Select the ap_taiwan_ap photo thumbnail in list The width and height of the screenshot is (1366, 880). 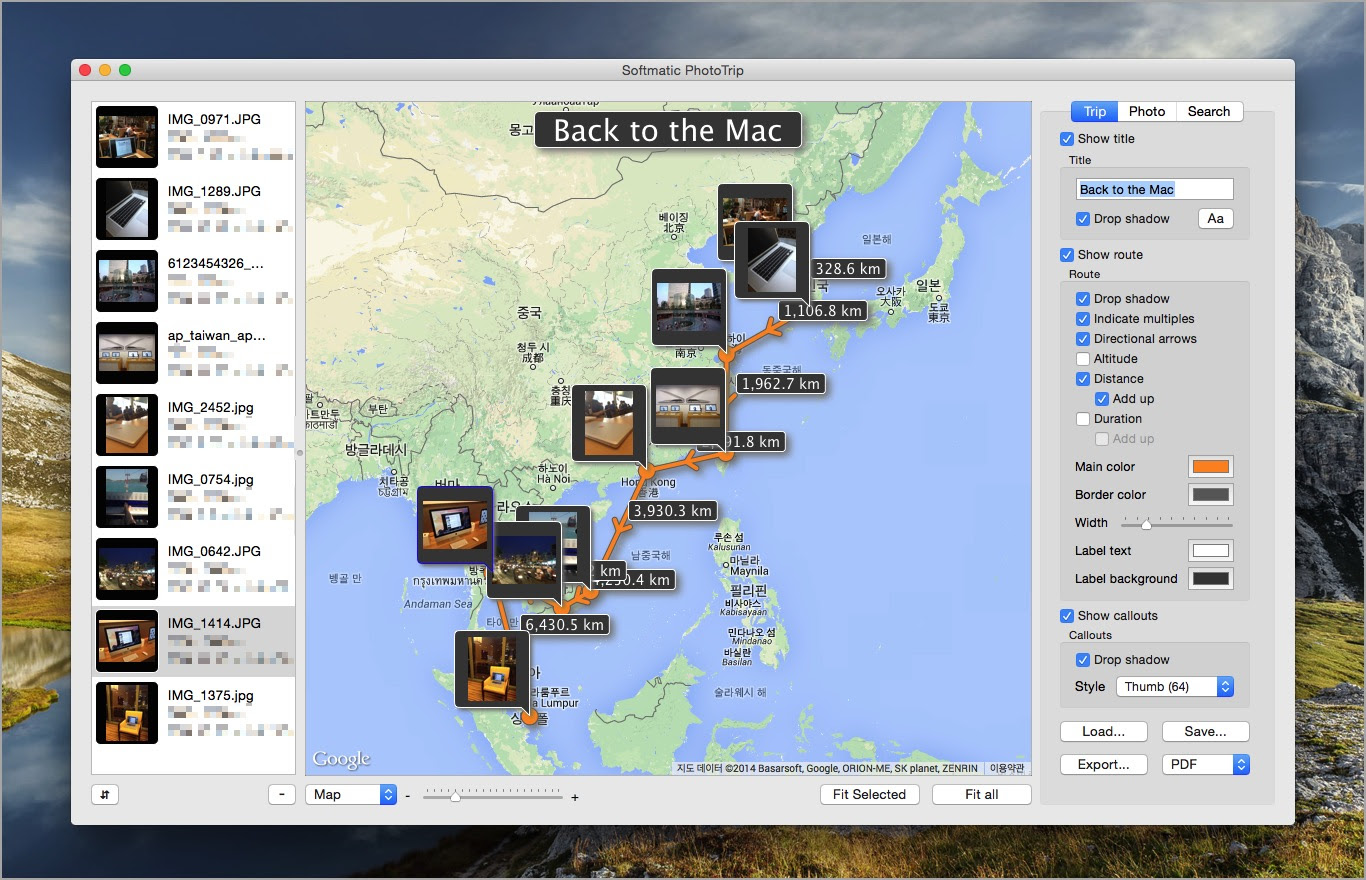(127, 353)
